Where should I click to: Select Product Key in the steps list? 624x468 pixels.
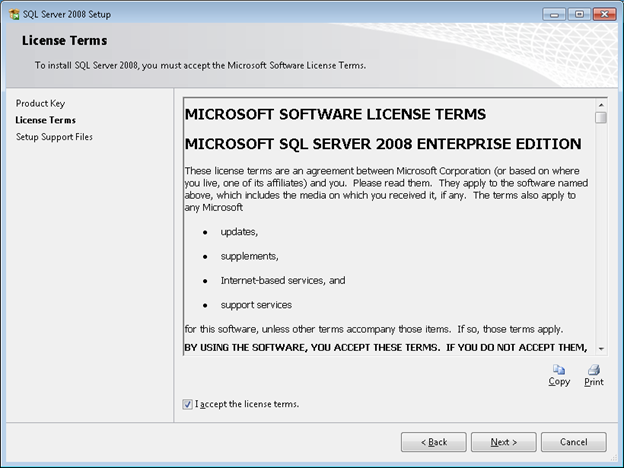pos(40,103)
